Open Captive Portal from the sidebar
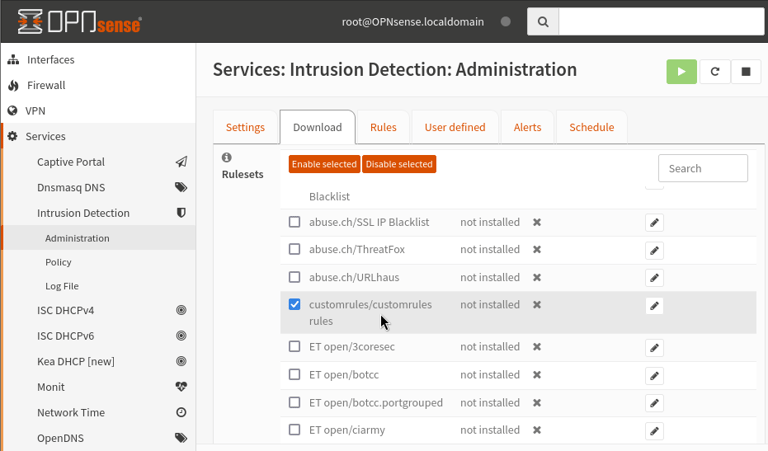The image size is (768, 451). tap(71, 162)
